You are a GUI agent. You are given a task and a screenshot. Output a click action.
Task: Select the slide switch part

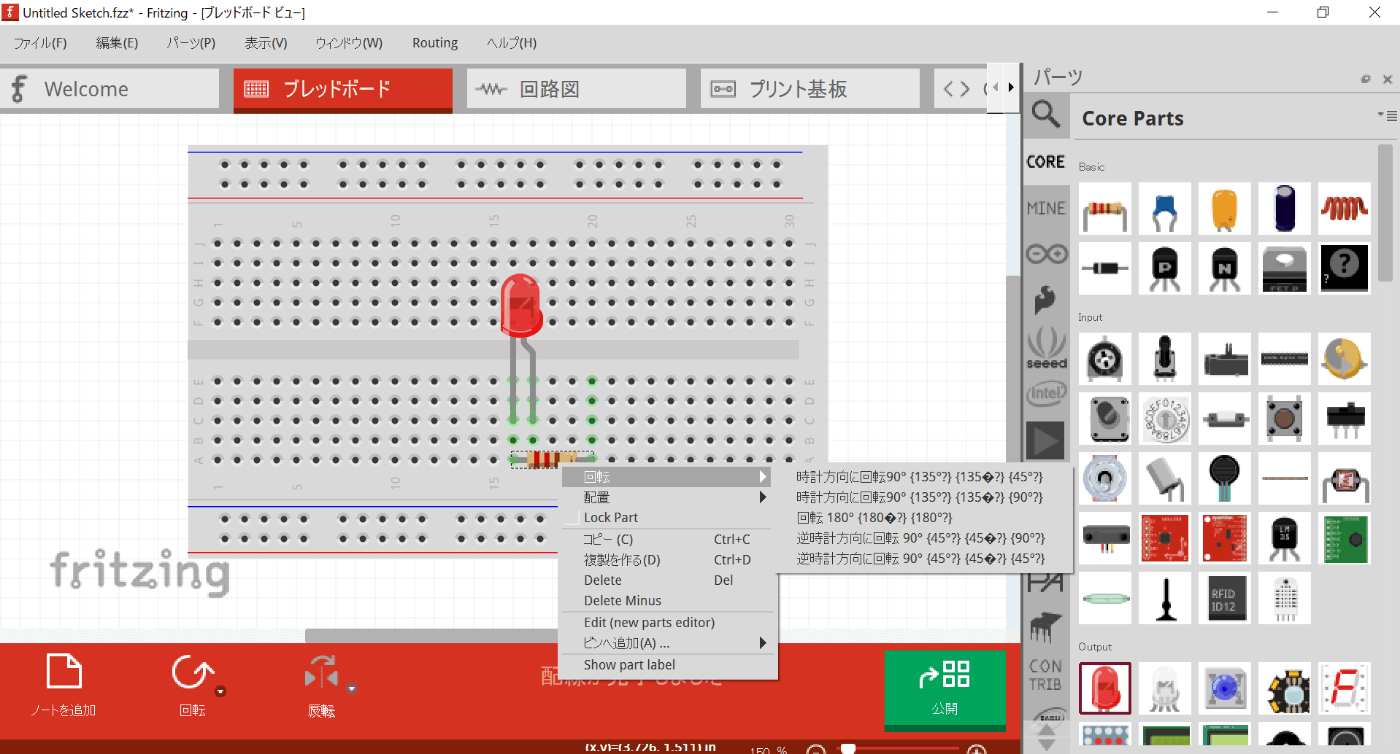tap(1344, 418)
